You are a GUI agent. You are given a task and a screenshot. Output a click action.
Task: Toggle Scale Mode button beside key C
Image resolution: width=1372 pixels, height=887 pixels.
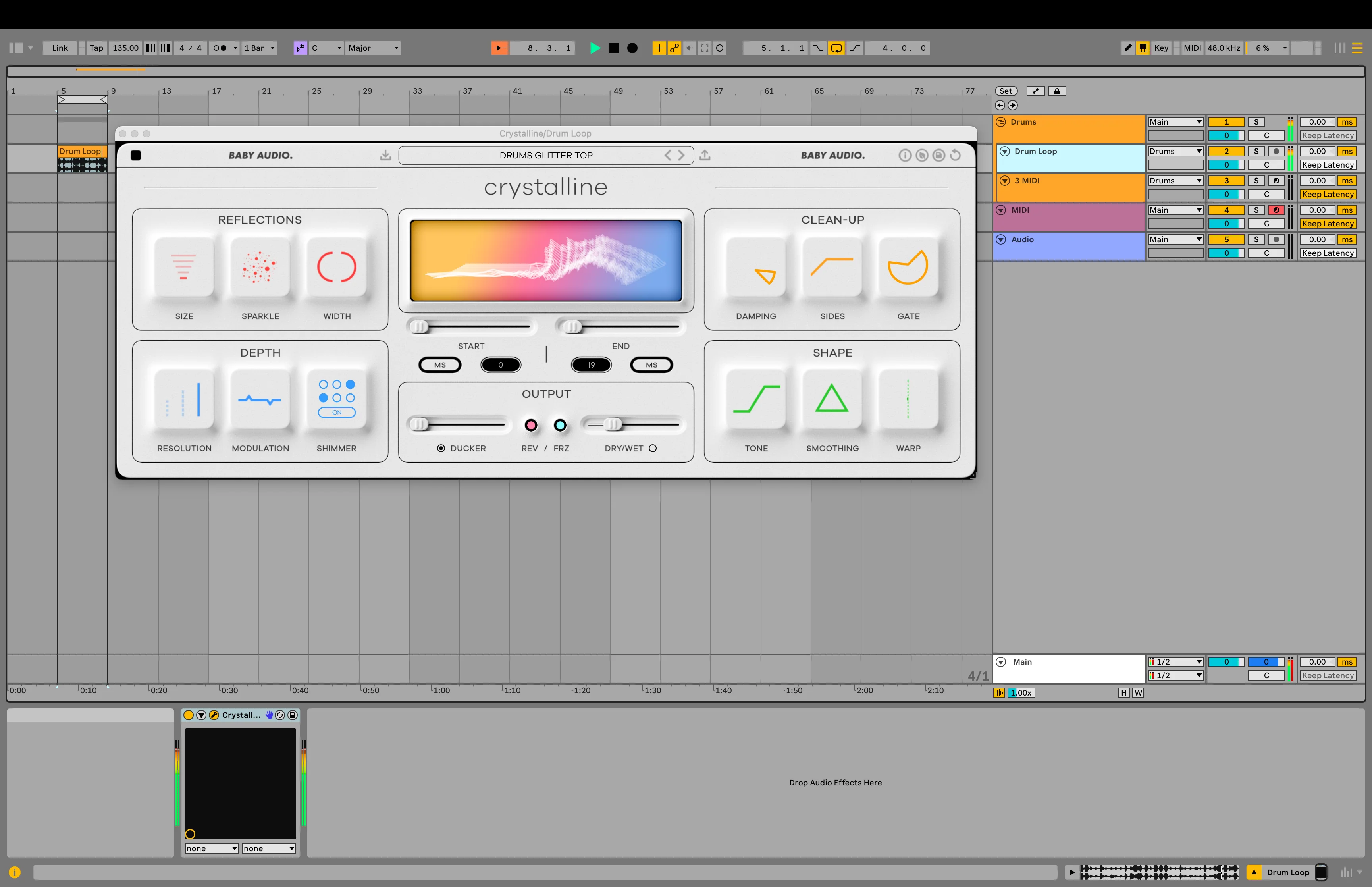click(x=300, y=48)
